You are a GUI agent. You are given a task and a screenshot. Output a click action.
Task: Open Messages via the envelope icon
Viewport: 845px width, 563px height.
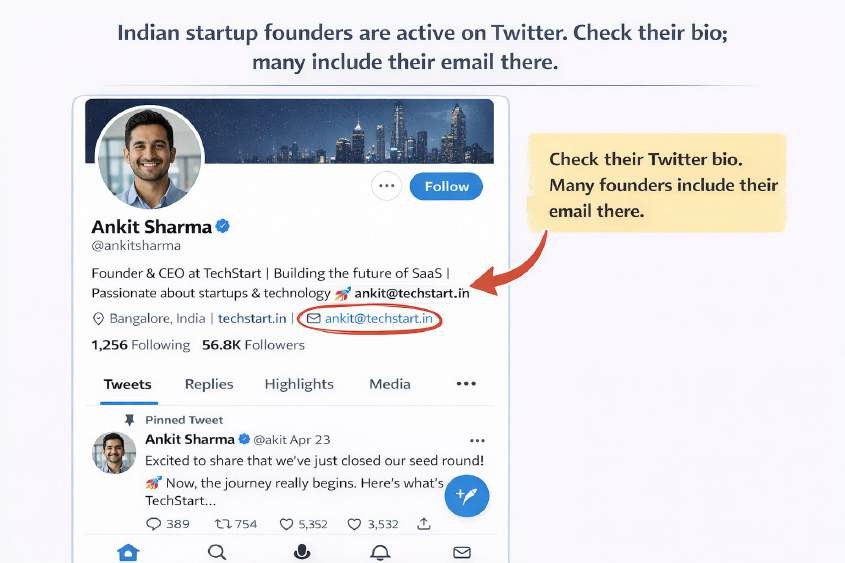(461, 552)
